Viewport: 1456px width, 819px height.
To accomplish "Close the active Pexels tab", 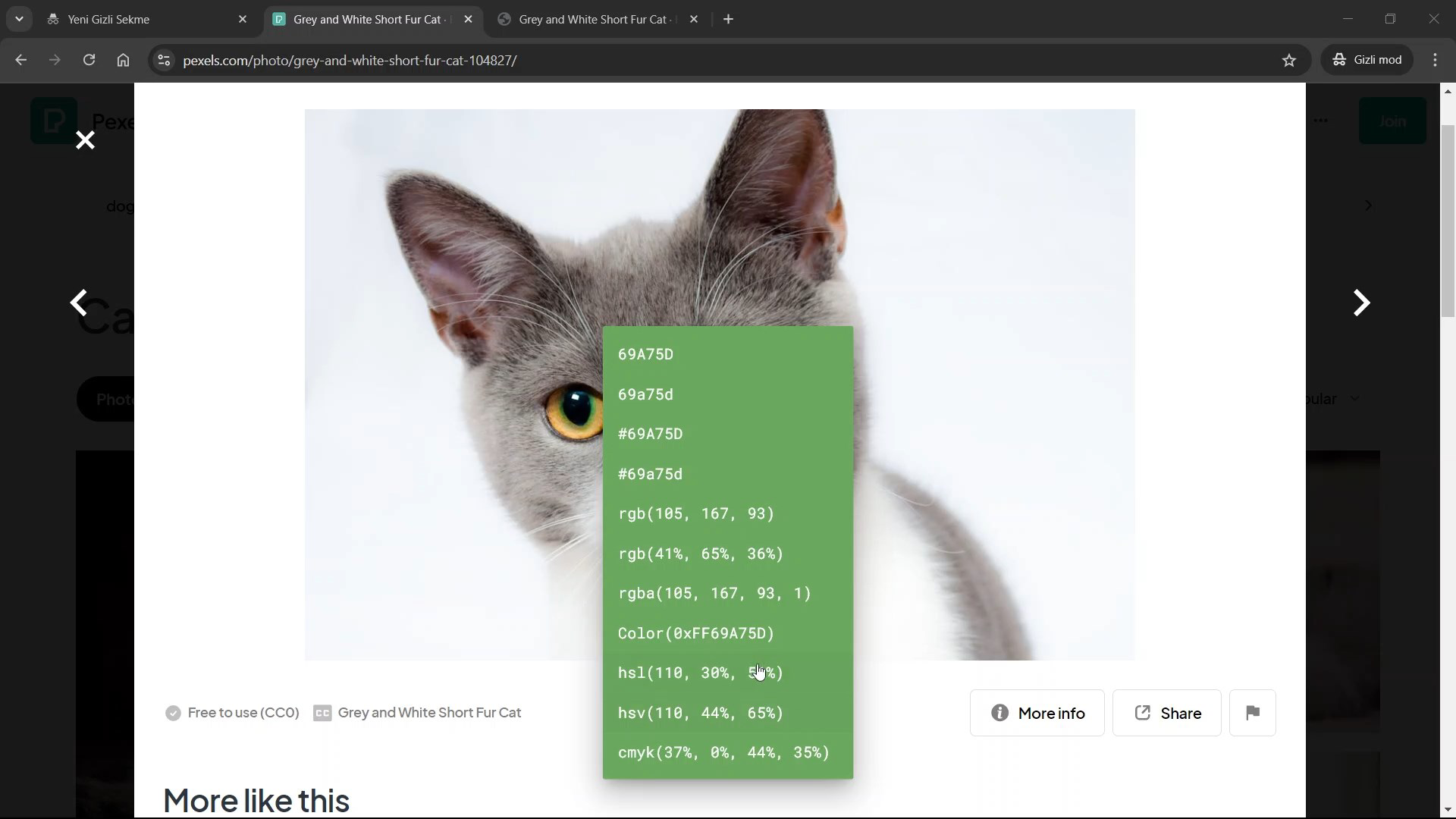I will click(x=468, y=20).
